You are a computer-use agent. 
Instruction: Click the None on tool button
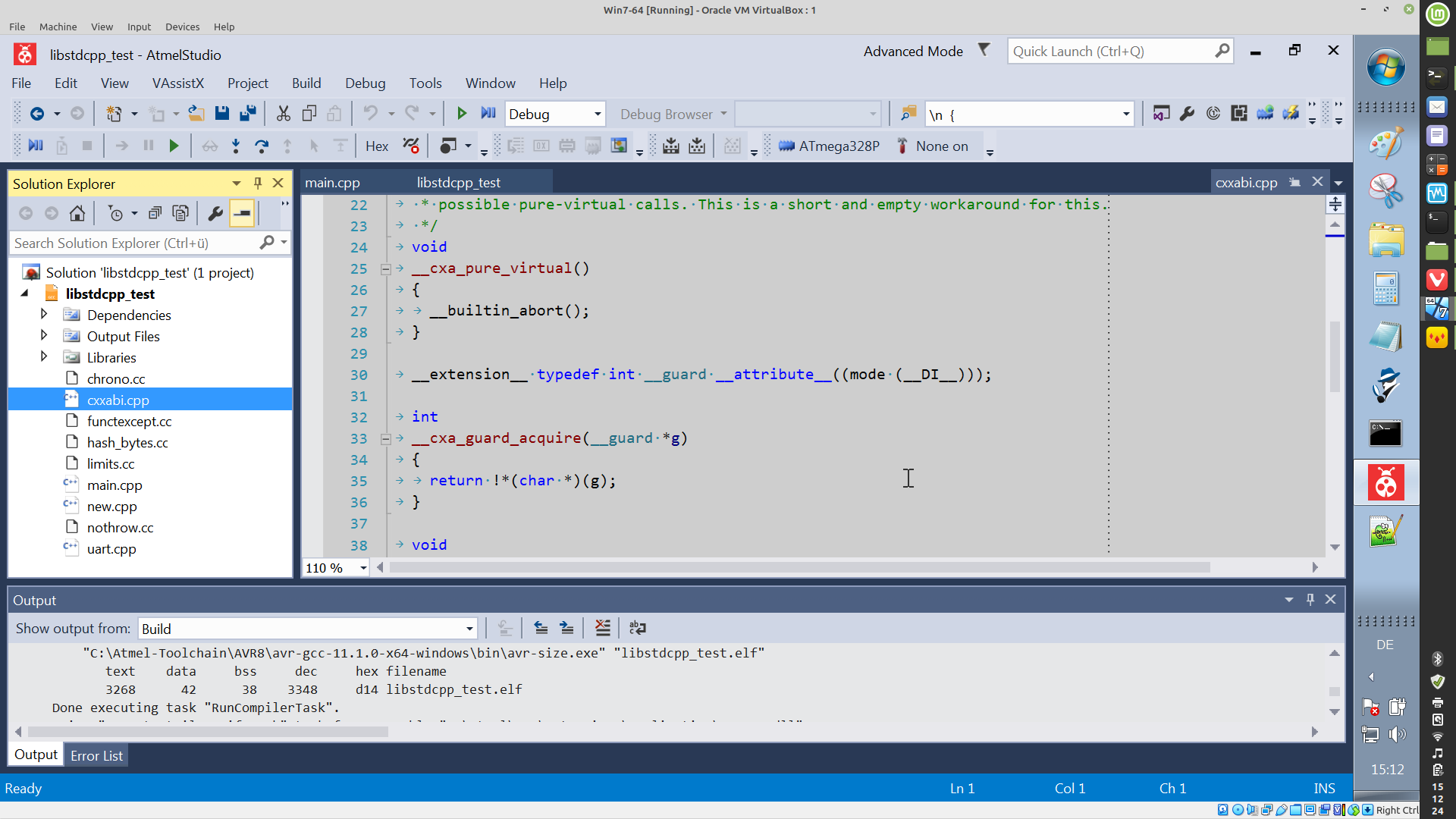pyautogui.click(x=933, y=146)
